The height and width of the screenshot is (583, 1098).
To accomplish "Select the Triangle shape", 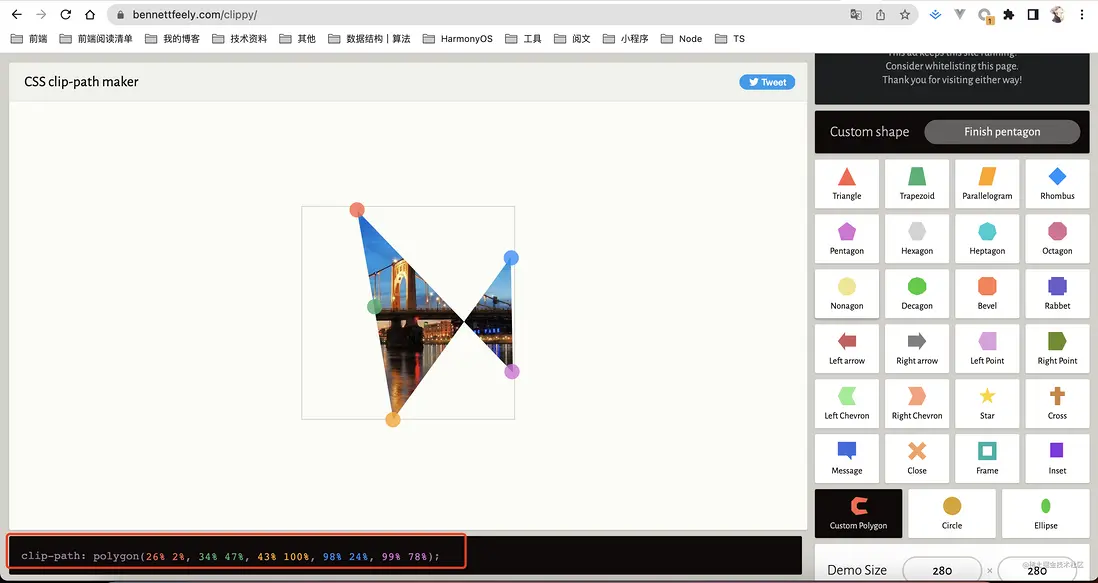I will tap(847, 183).
